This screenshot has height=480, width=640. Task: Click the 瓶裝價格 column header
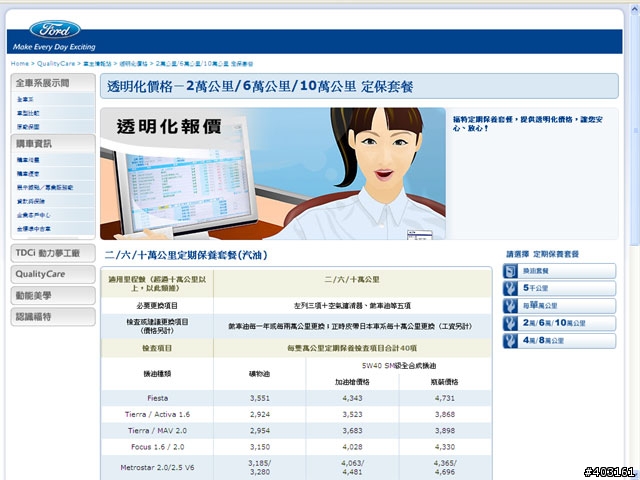point(445,382)
